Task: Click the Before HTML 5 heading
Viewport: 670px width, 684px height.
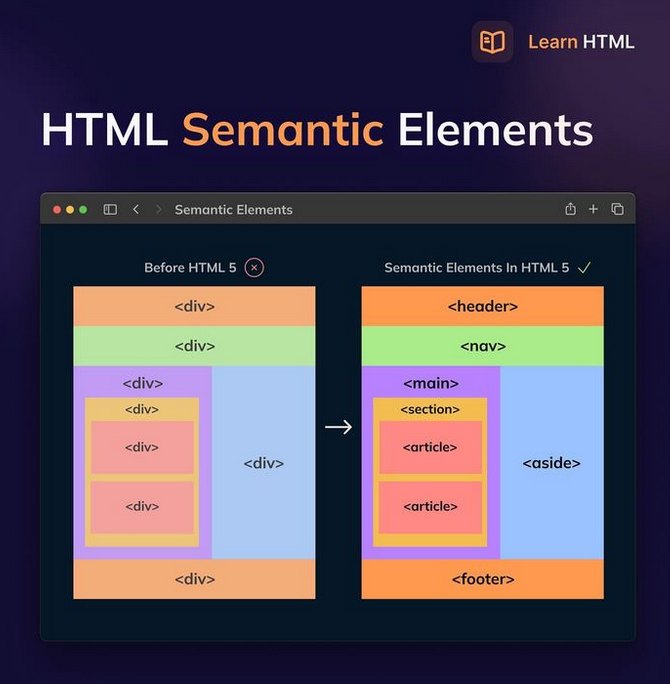Action: (190, 267)
